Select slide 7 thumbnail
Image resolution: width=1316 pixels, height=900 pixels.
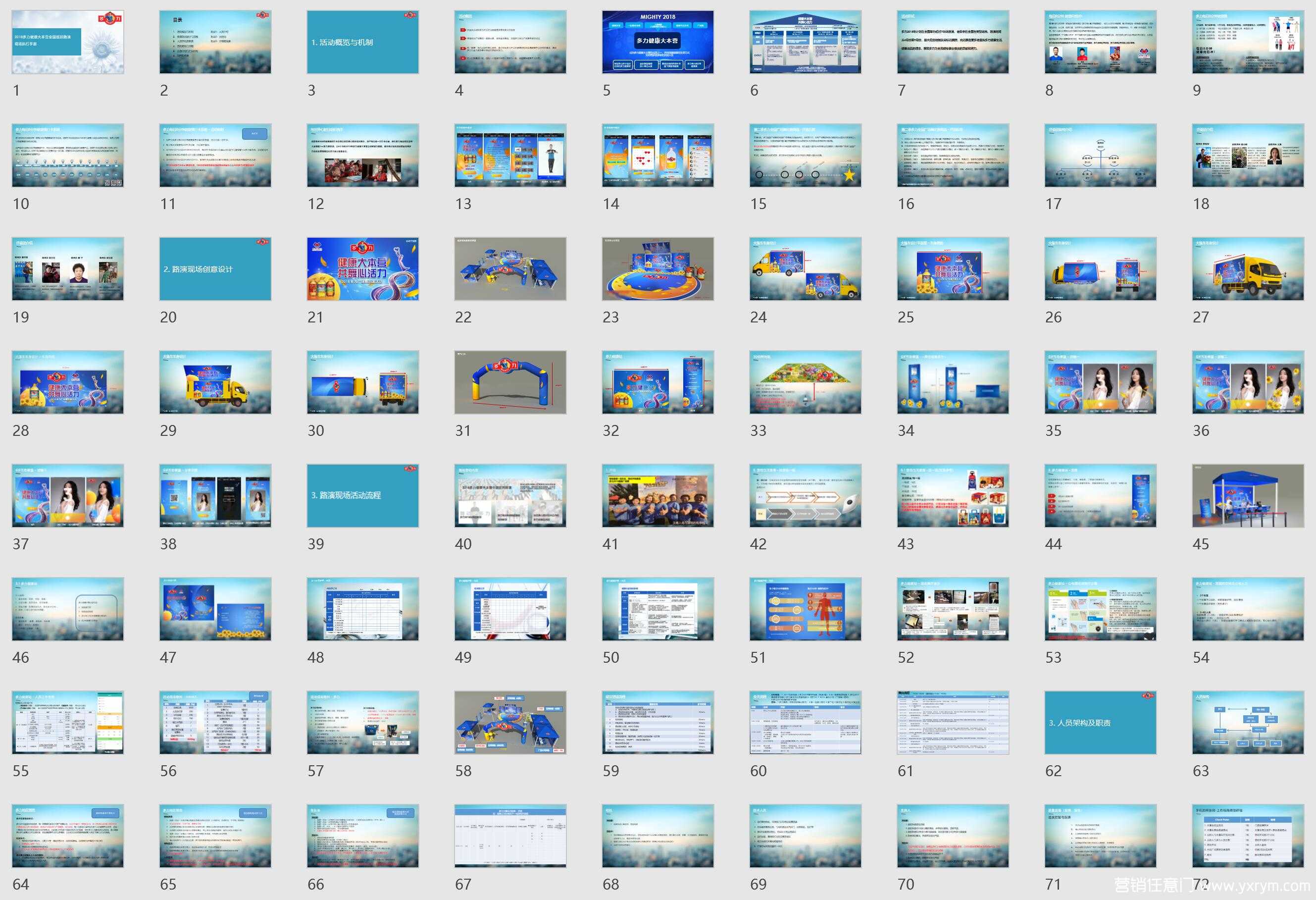(x=953, y=42)
